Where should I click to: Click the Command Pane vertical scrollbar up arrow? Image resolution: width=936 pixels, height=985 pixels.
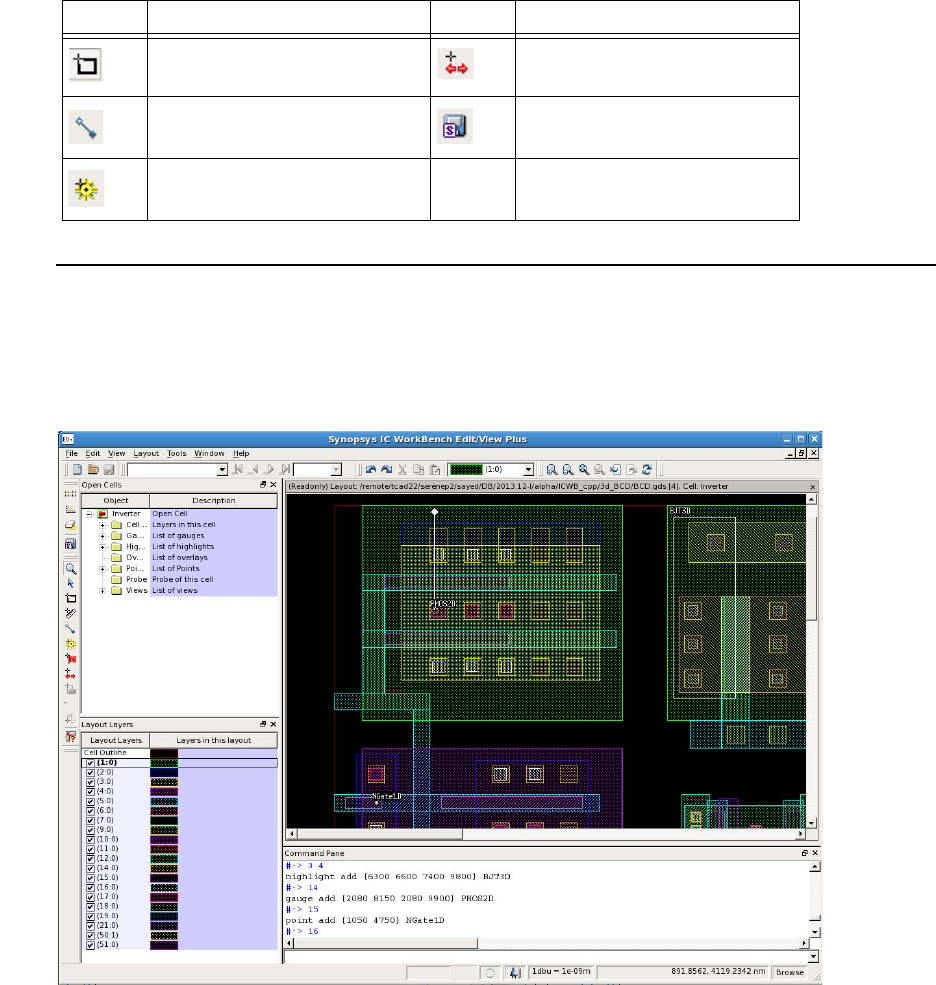pyautogui.click(x=814, y=866)
